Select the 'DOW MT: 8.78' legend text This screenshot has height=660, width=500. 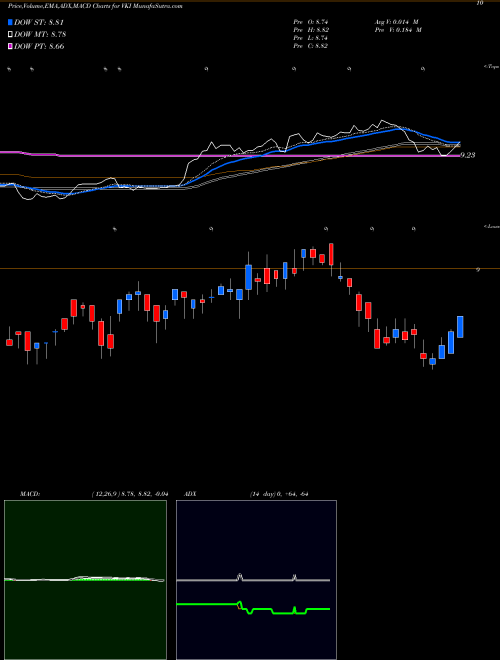[x=40, y=35]
